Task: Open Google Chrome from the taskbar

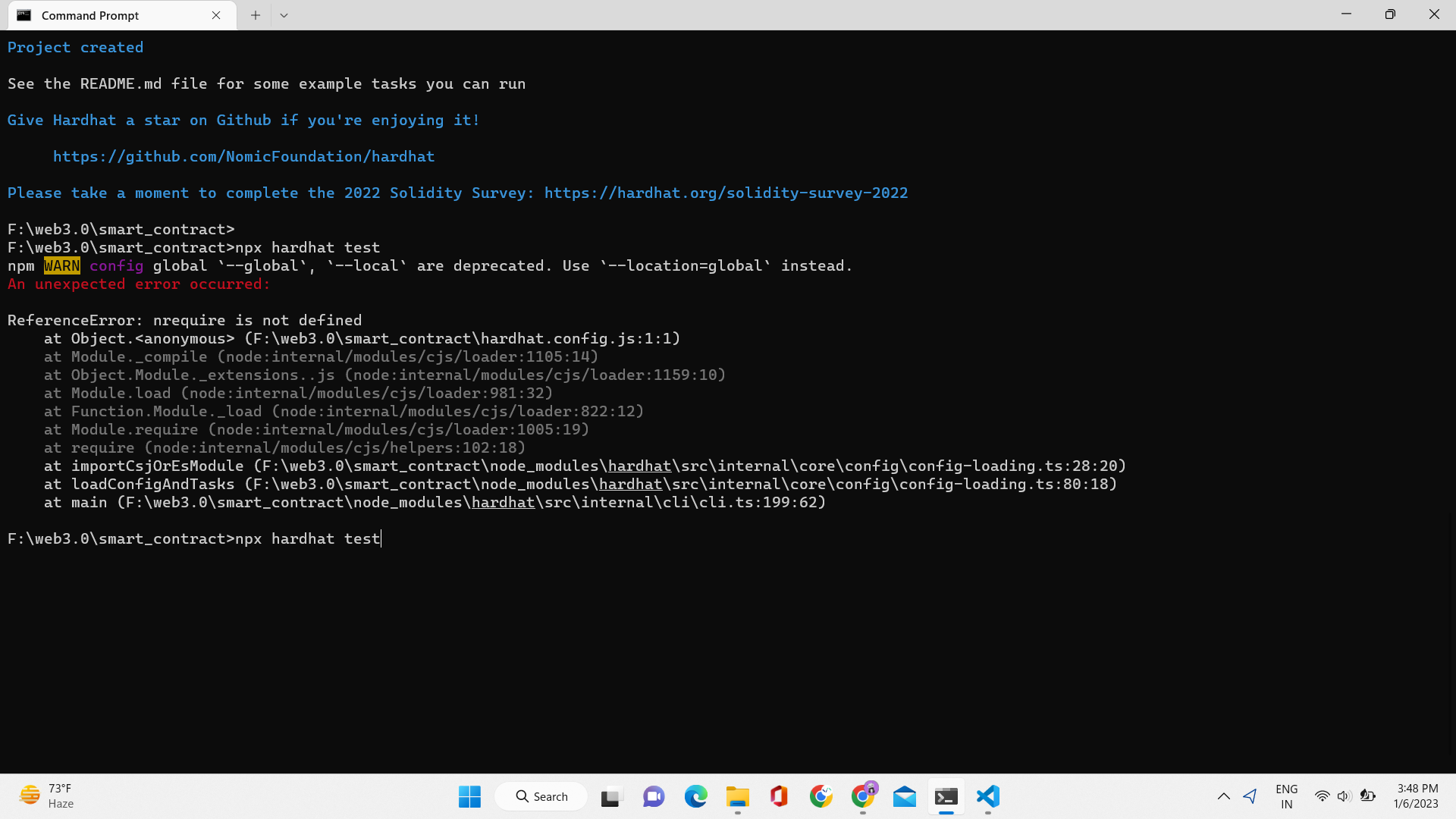Action: point(820,796)
